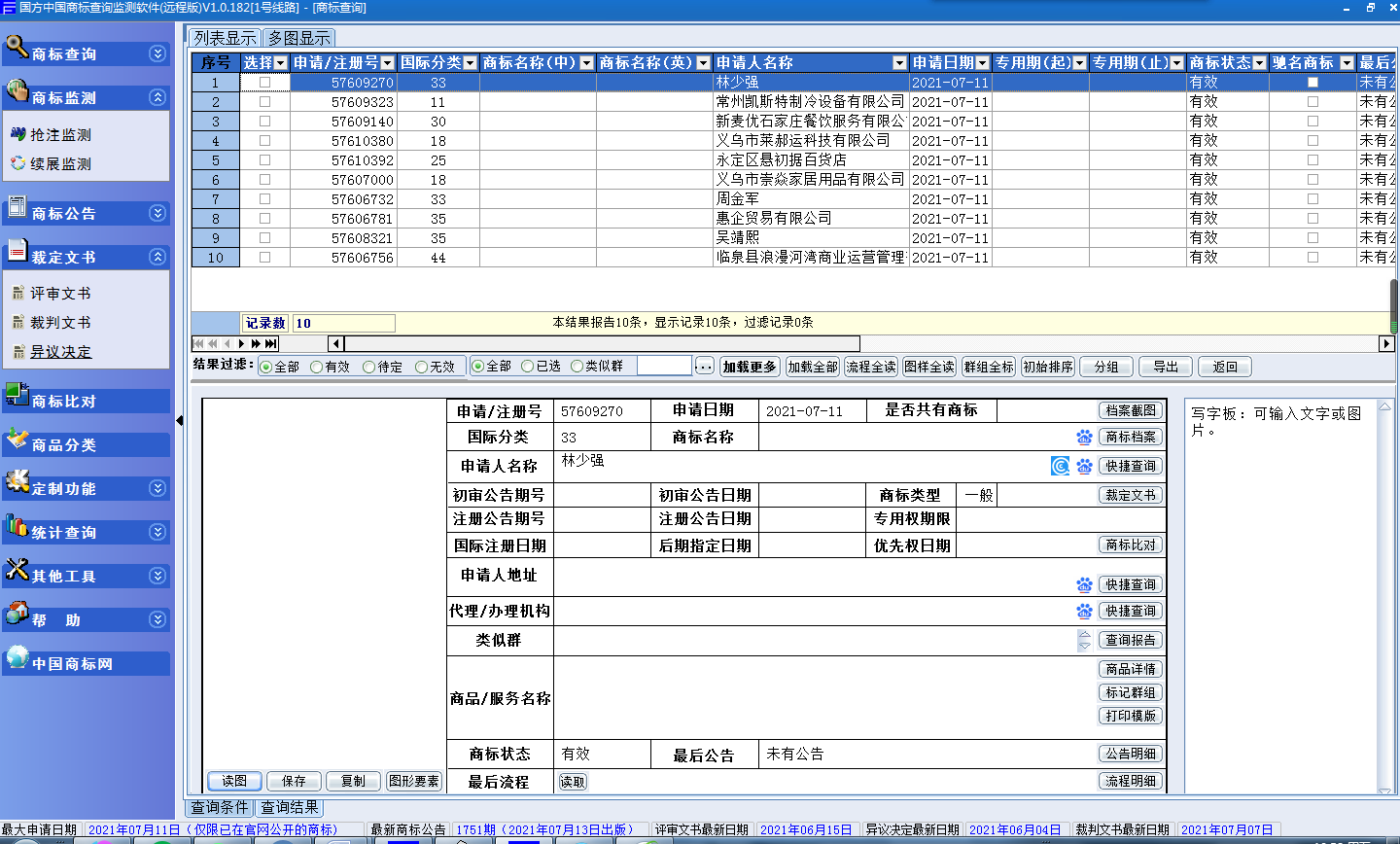
Task: Click the 中国商标网 globe icon
Action: pos(17,656)
